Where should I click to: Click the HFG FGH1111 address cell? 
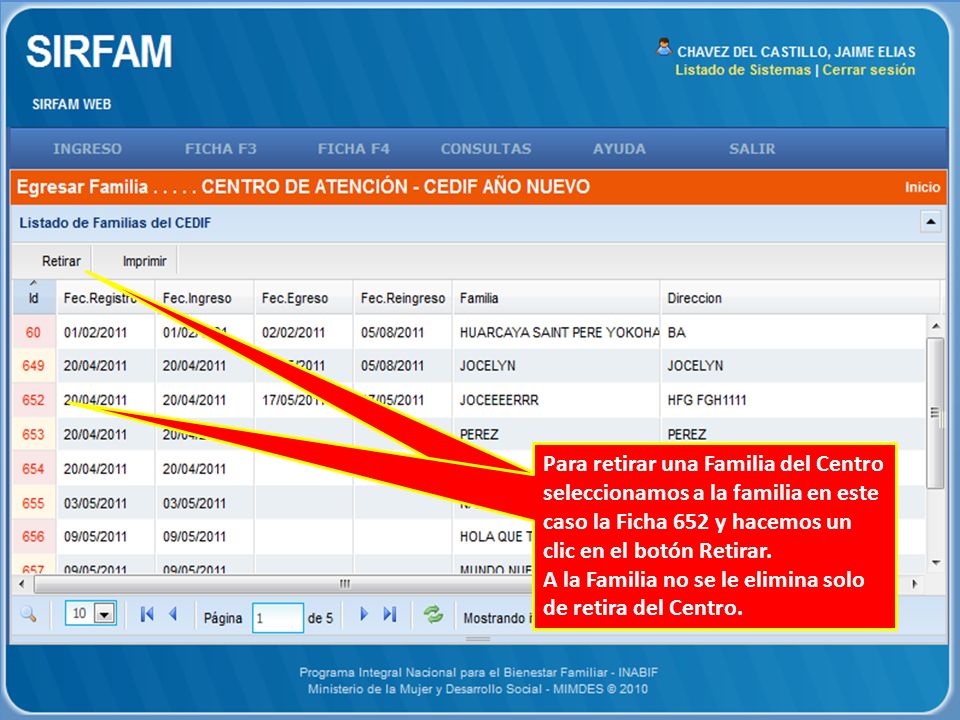point(793,400)
